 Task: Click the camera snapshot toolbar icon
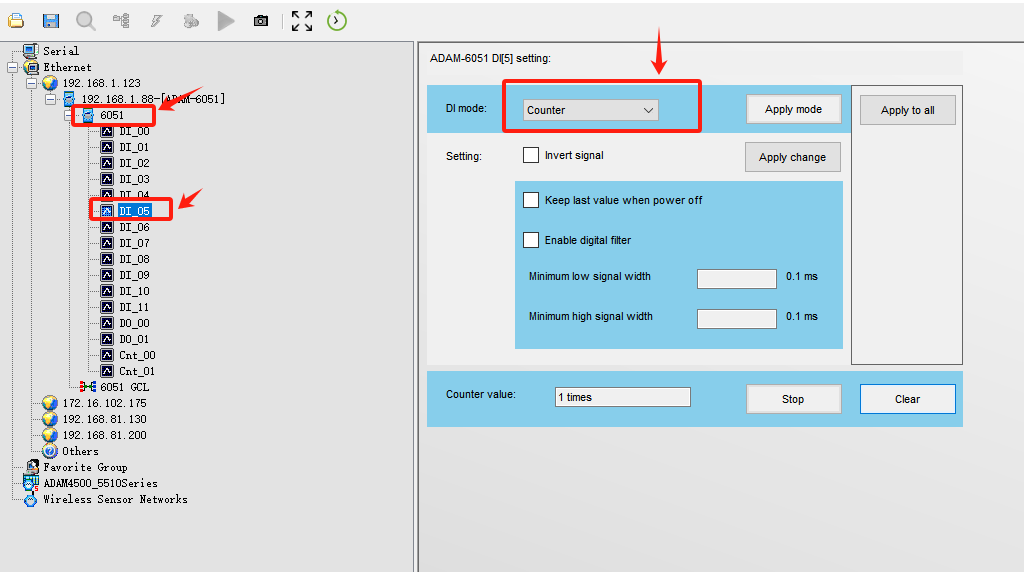261,20
